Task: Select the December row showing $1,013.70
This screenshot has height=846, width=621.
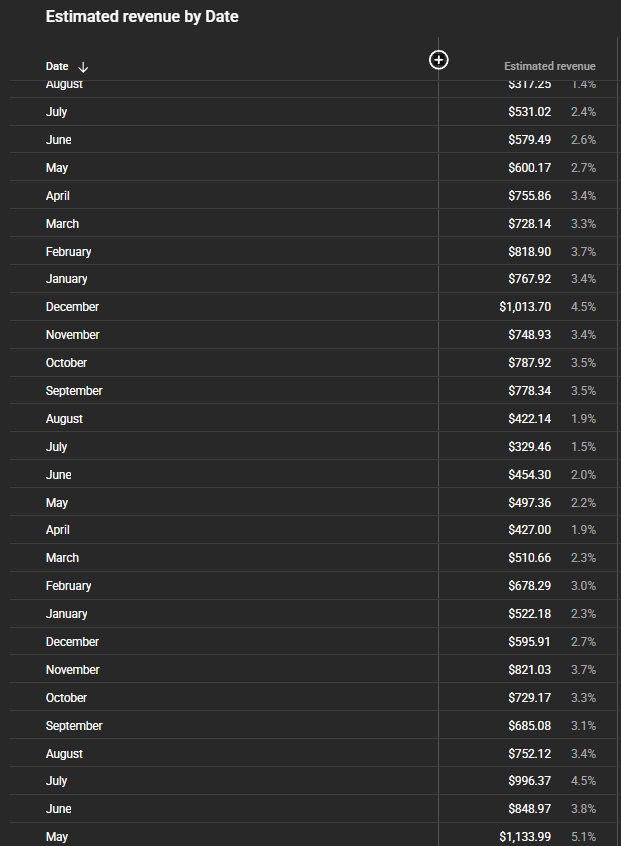Action: tap(72, 307)
